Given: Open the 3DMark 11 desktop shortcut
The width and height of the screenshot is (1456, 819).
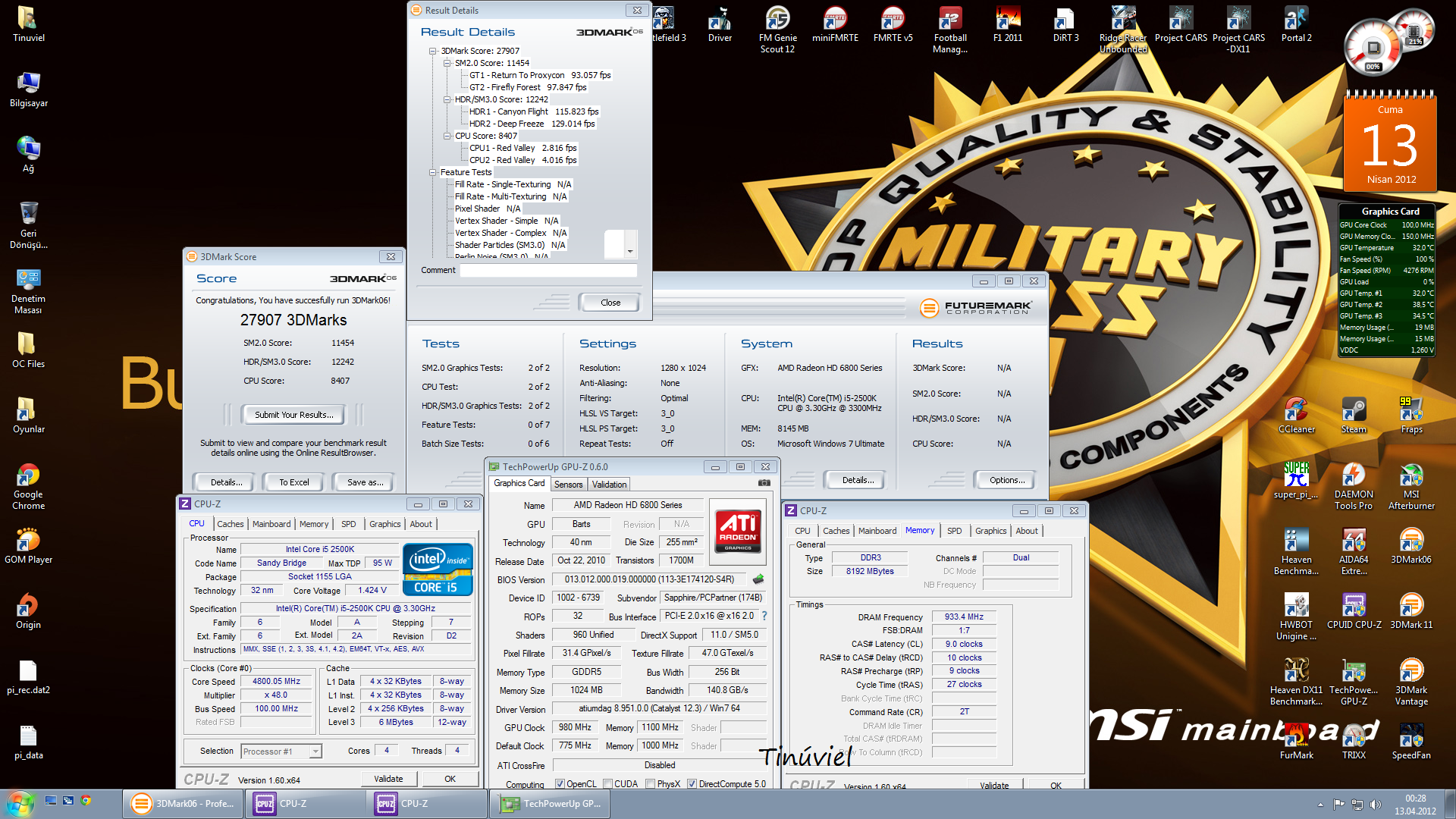Looking at the screenshot, I should pos(1411,611).
